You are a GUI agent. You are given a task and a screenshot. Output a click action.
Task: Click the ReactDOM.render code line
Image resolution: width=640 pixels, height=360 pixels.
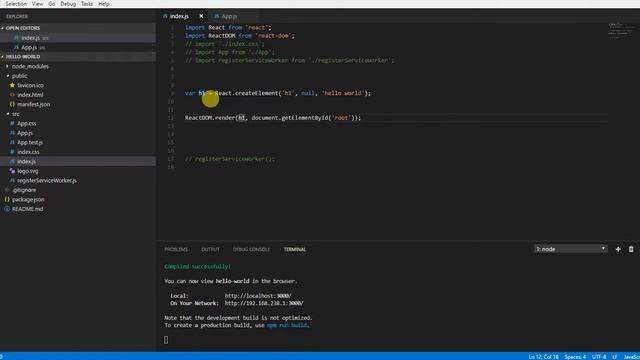[273, 118]
